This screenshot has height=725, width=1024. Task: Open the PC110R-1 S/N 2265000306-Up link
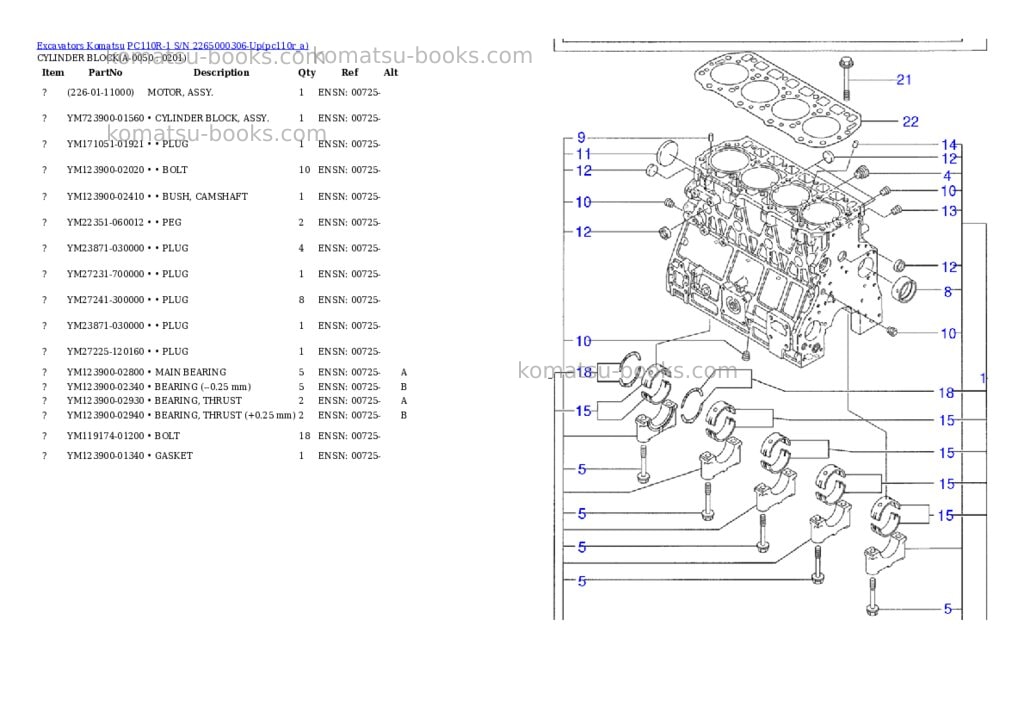[x=218, y=46]
